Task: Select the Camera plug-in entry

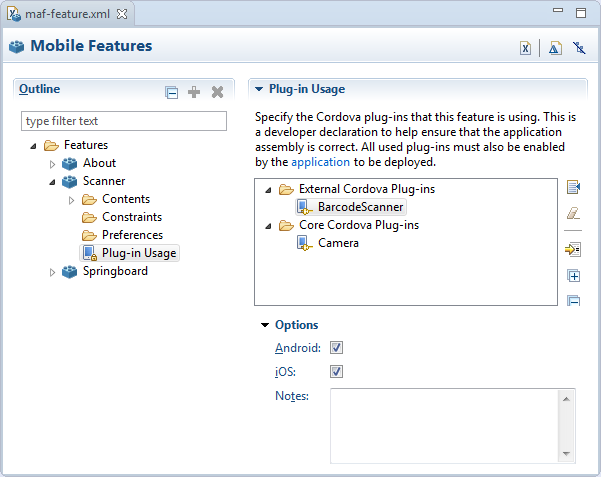Action: (338, 243)
